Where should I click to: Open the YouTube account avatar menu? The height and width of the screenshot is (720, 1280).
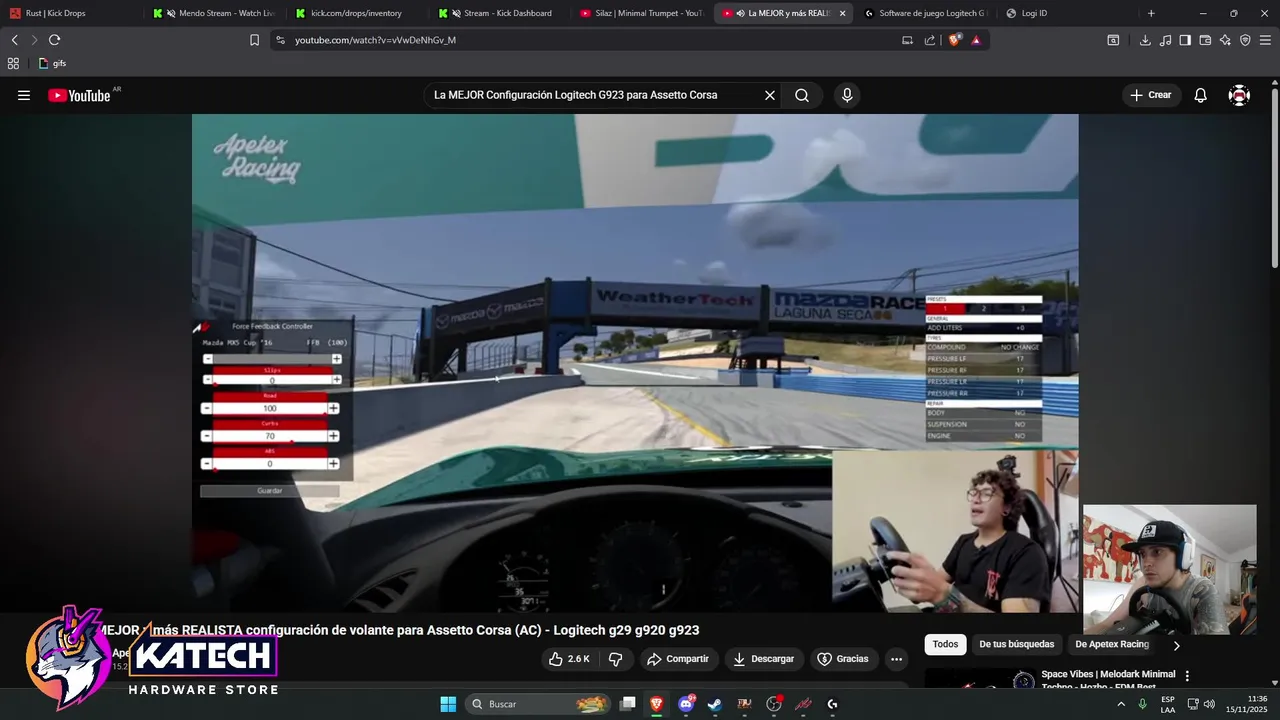click(1239, 95)
